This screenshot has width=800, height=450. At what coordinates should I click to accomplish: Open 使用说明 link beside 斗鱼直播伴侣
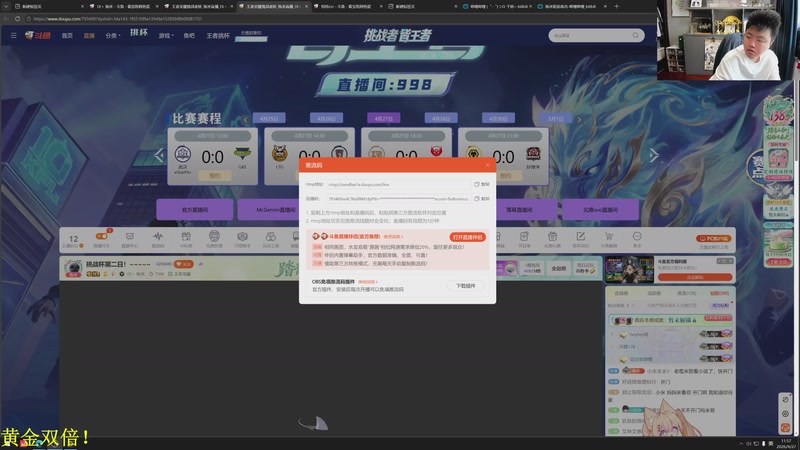tap(393, 237)
